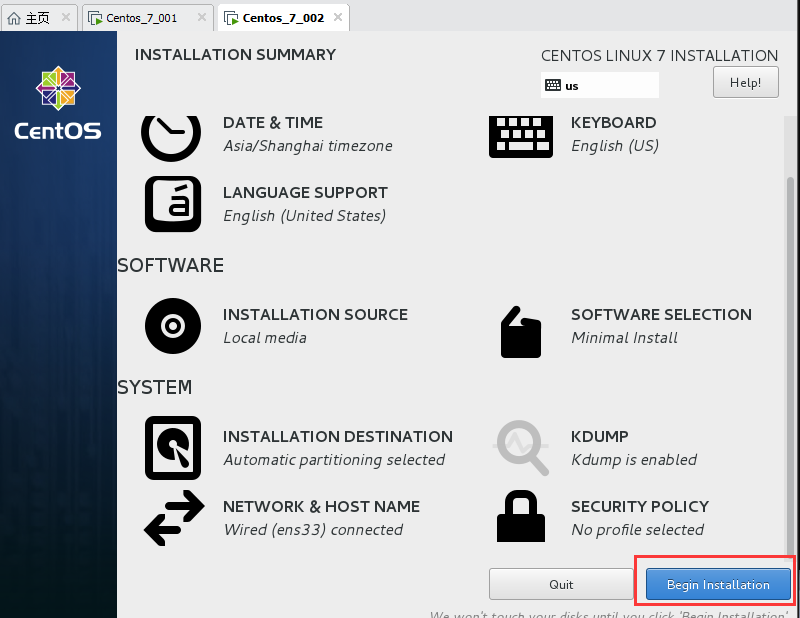Click Network & Host Name arrows icon
The height and width of the screenshot is (618, 800).
174,518
